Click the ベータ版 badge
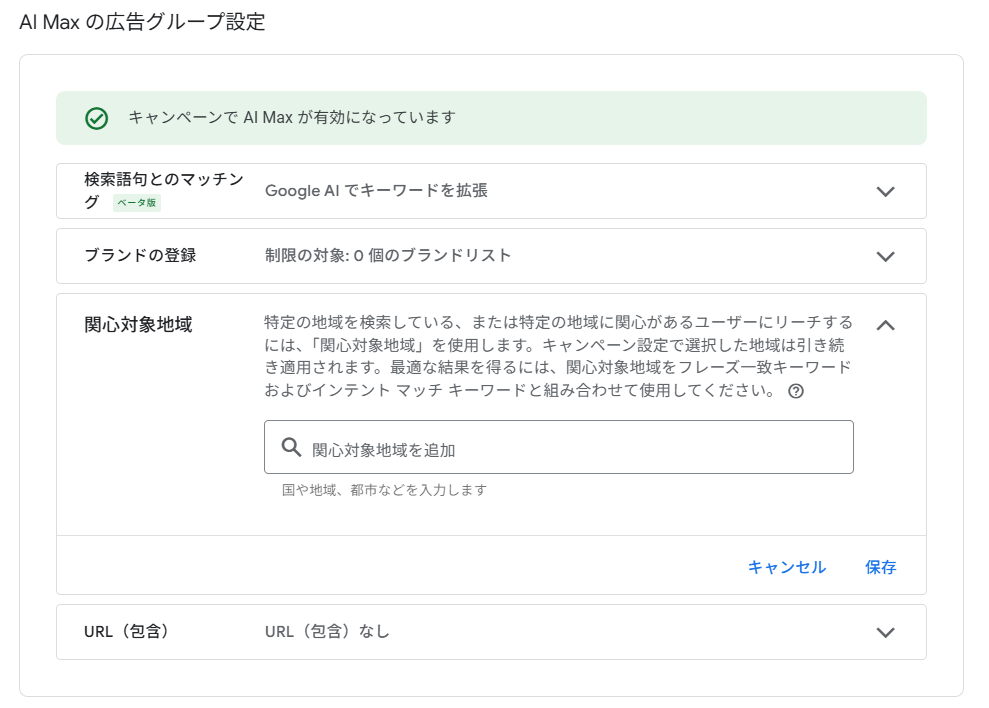 point(137,203)
